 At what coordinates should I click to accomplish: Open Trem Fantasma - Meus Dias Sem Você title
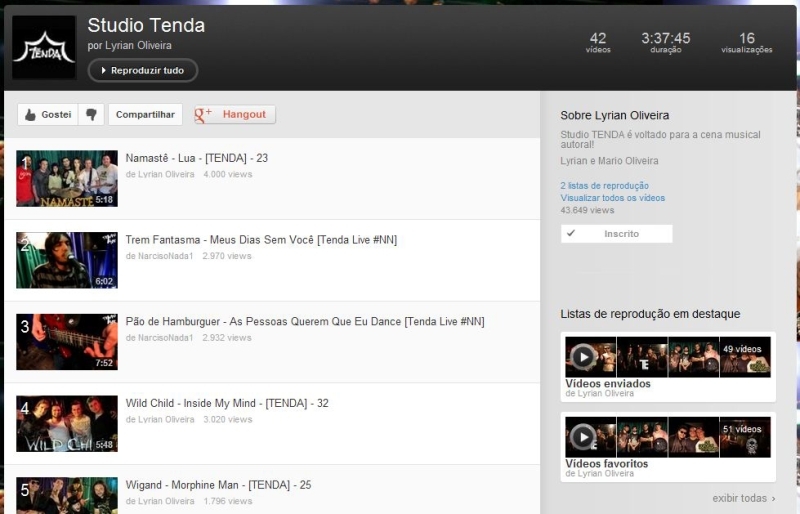click(261, 240)
